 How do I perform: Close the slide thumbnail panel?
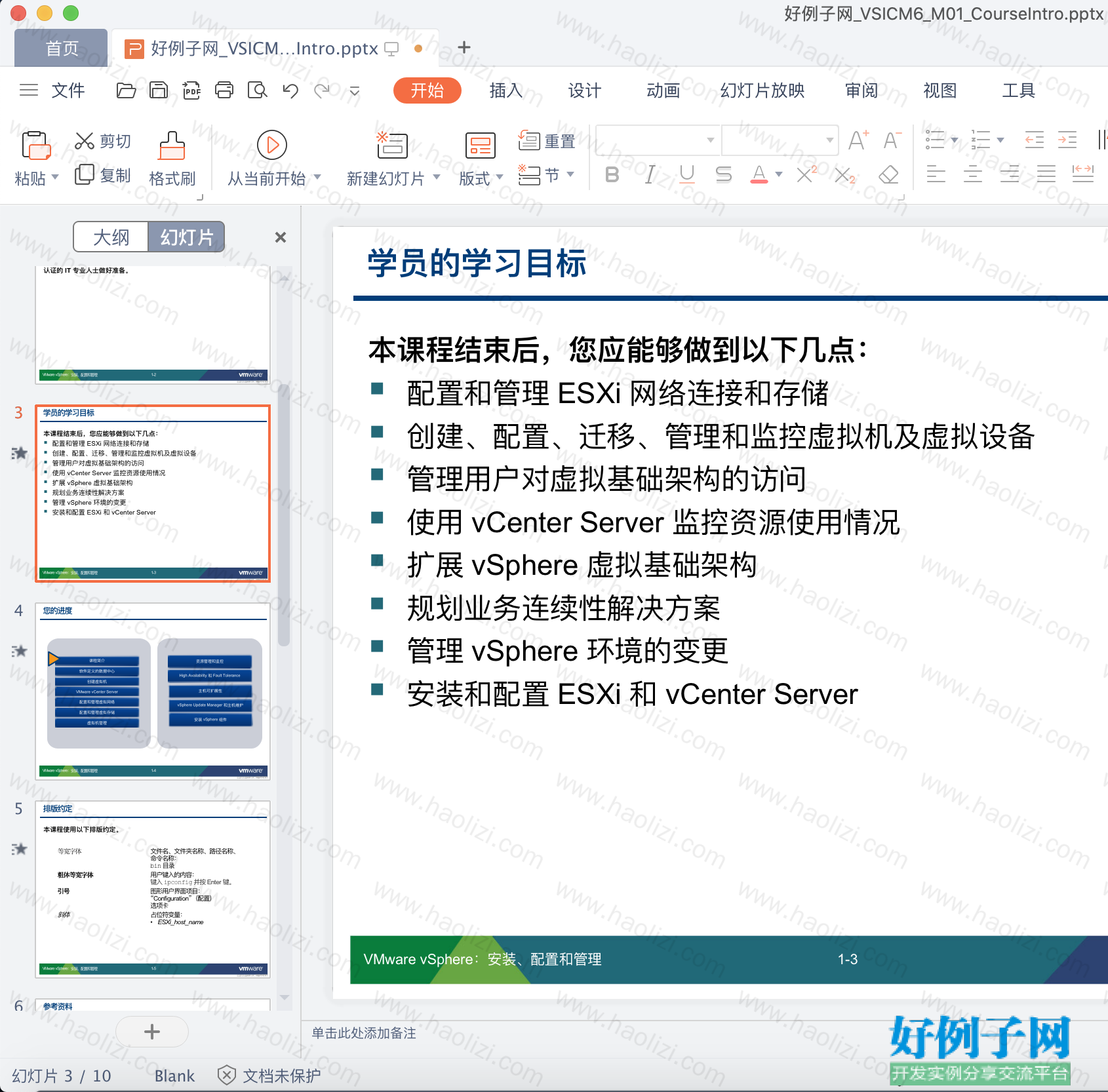(281, 237)
